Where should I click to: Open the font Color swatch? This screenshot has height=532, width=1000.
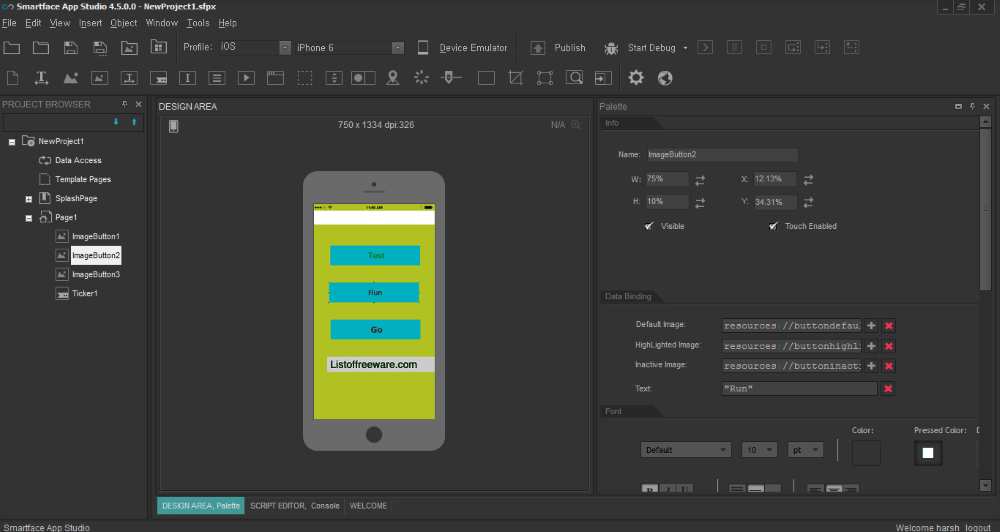click(x=866, y=453)
